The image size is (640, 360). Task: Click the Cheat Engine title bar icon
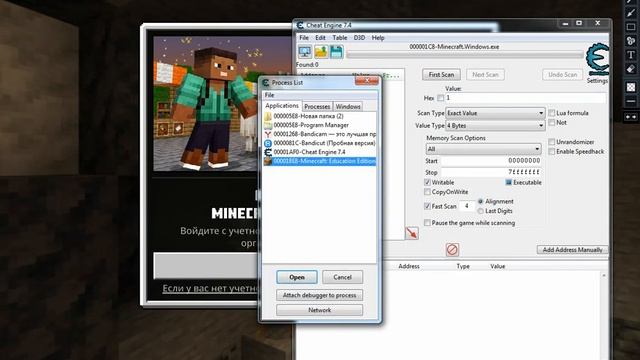point(300,25)
